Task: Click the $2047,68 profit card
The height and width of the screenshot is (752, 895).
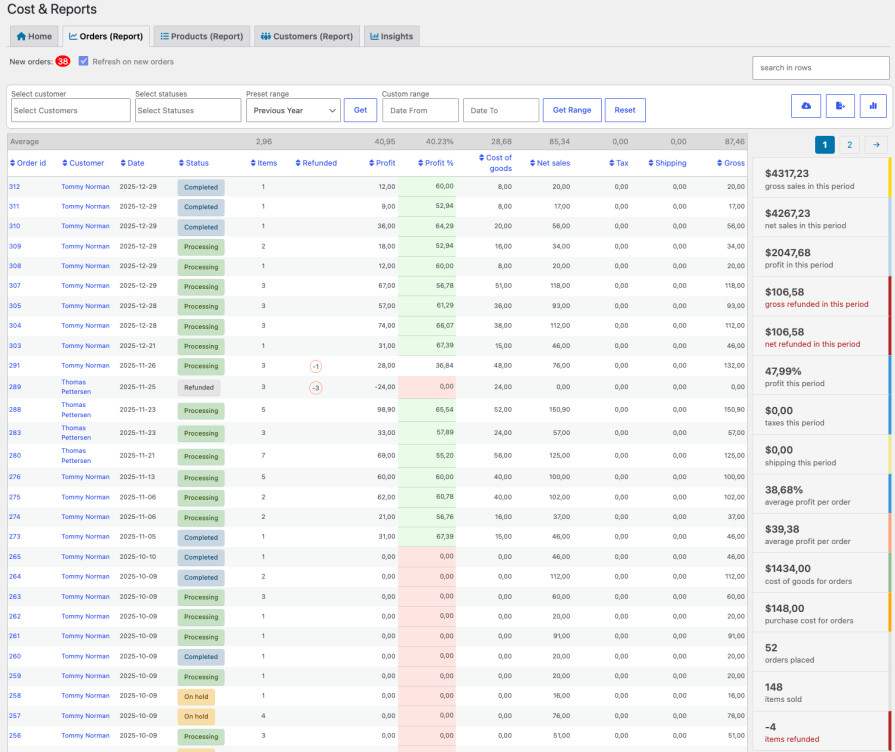Action: [821, 258]
